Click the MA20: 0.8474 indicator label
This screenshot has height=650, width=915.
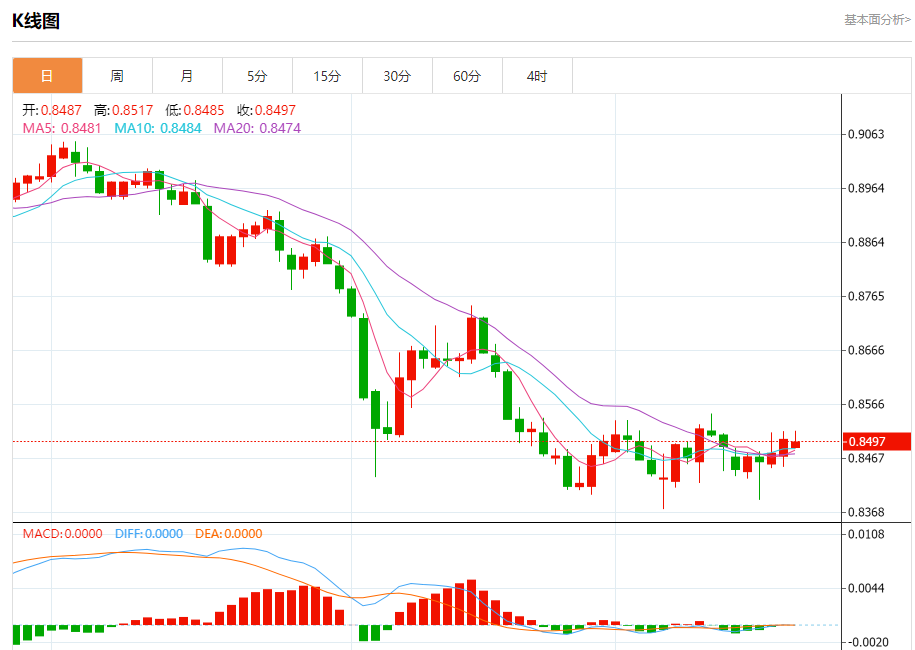click(x=257, y=128)
